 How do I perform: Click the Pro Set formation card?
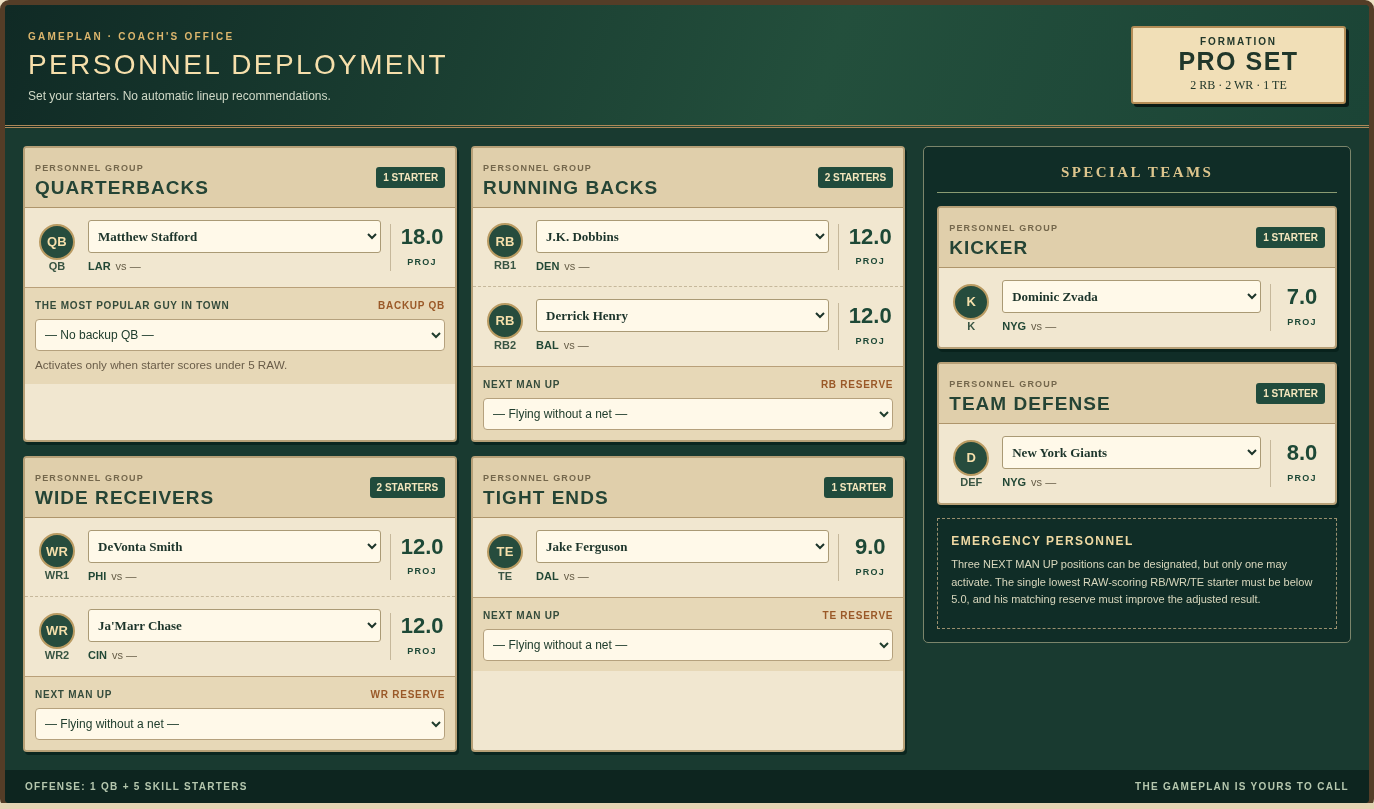[1238, 65]
